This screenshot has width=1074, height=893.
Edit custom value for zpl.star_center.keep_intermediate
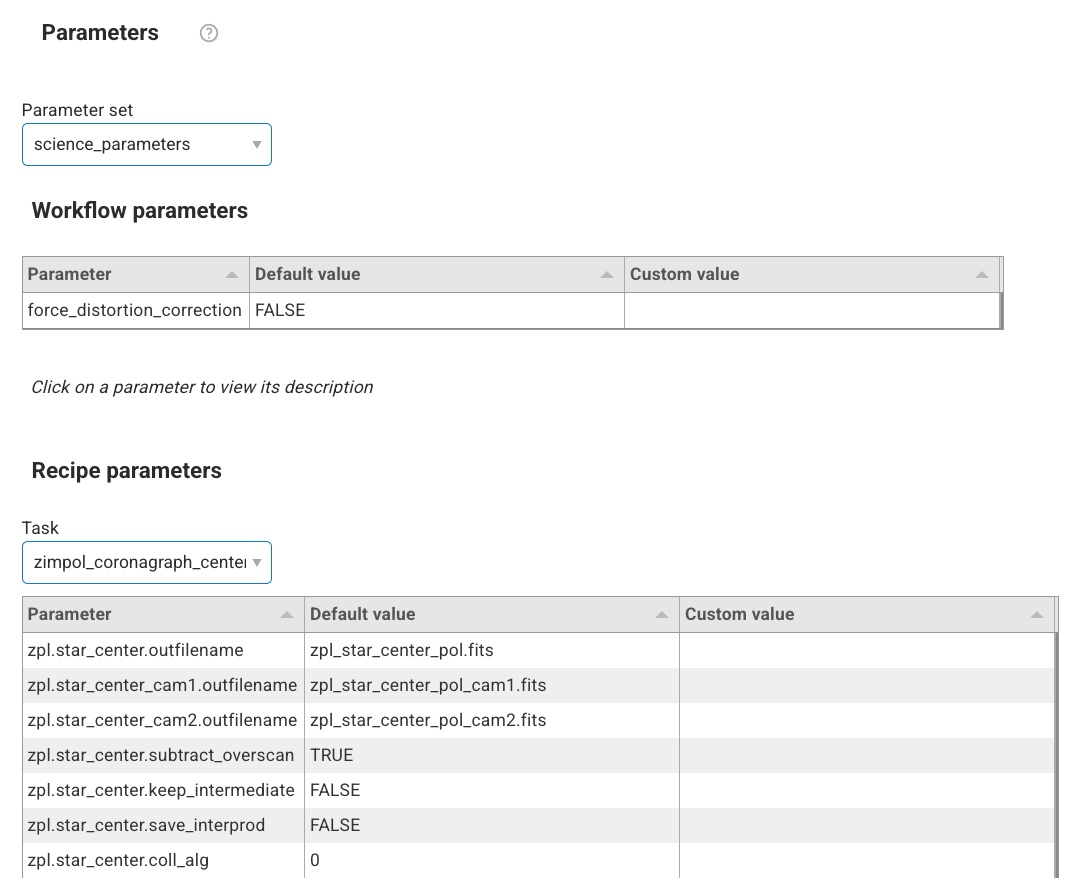click(x=866, y=790)
